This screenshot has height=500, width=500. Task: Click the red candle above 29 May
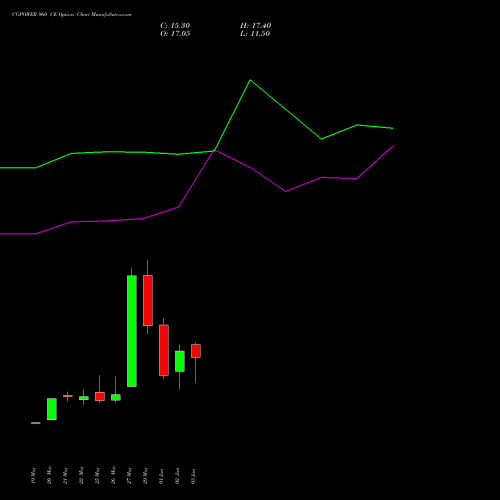click(x=148, y=300)
